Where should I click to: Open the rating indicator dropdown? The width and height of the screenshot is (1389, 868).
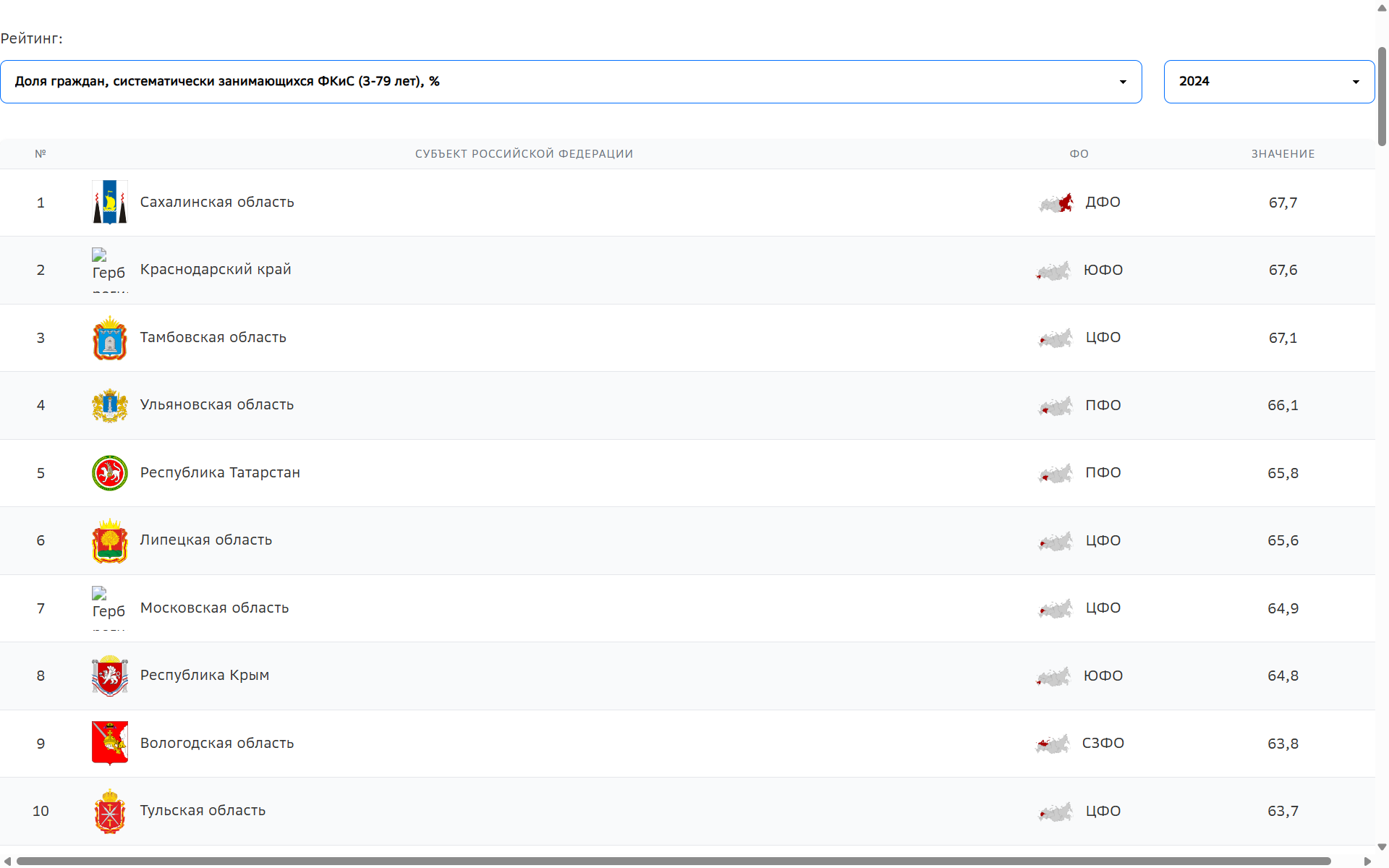(570, 82)
